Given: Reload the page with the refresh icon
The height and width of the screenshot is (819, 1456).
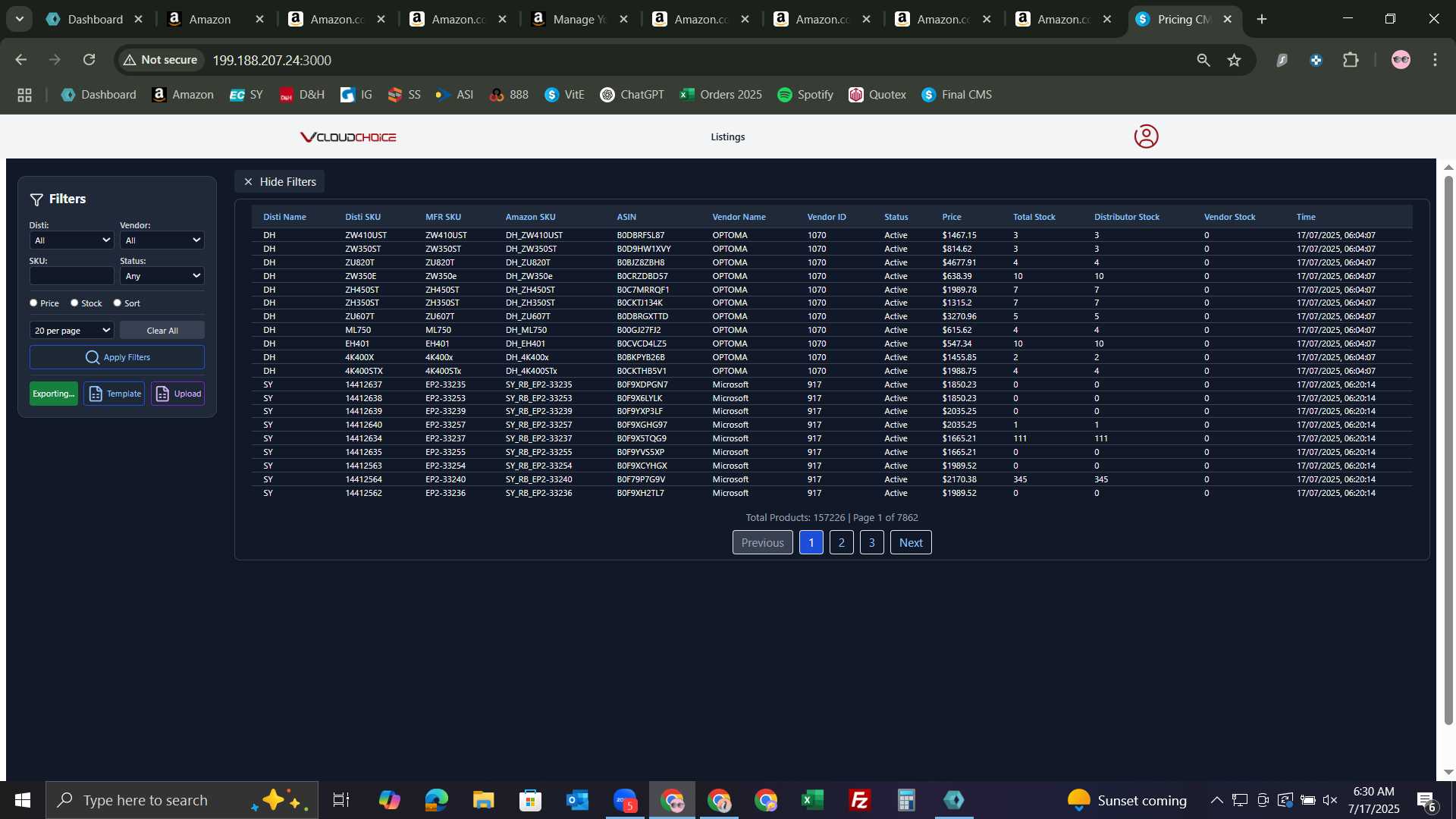Looking at the screenshot, I should pyautogui.click(x=89, y=60).
